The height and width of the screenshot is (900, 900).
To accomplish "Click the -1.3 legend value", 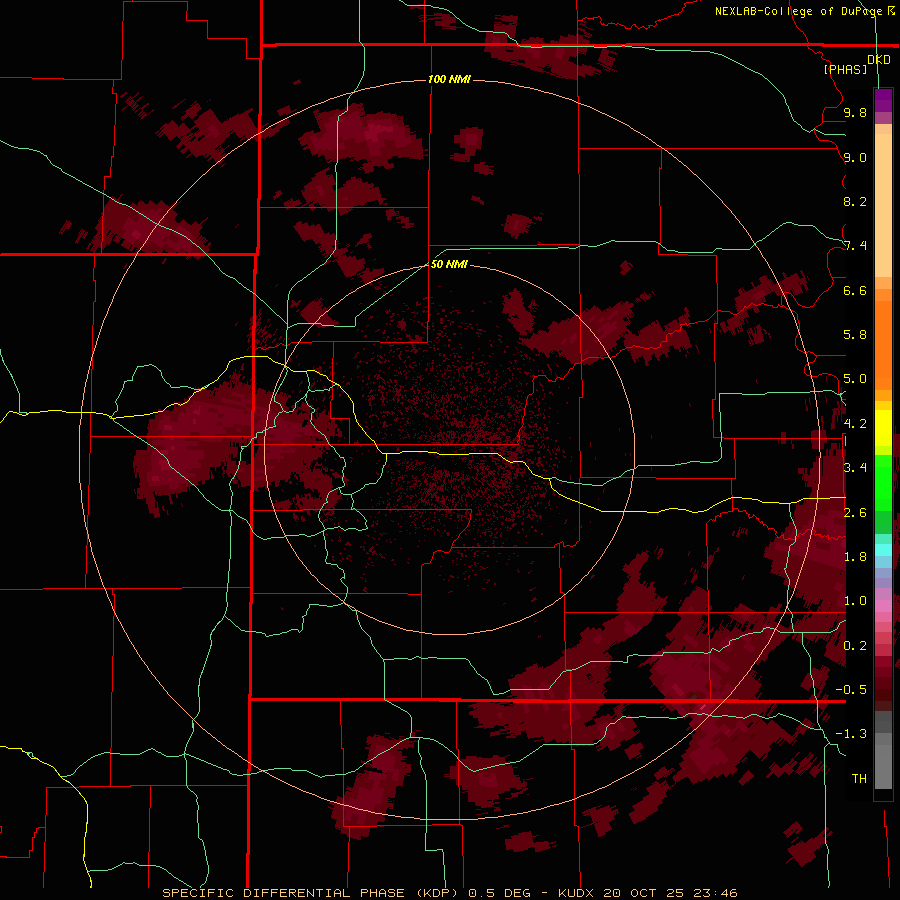I will pos(851,734).
